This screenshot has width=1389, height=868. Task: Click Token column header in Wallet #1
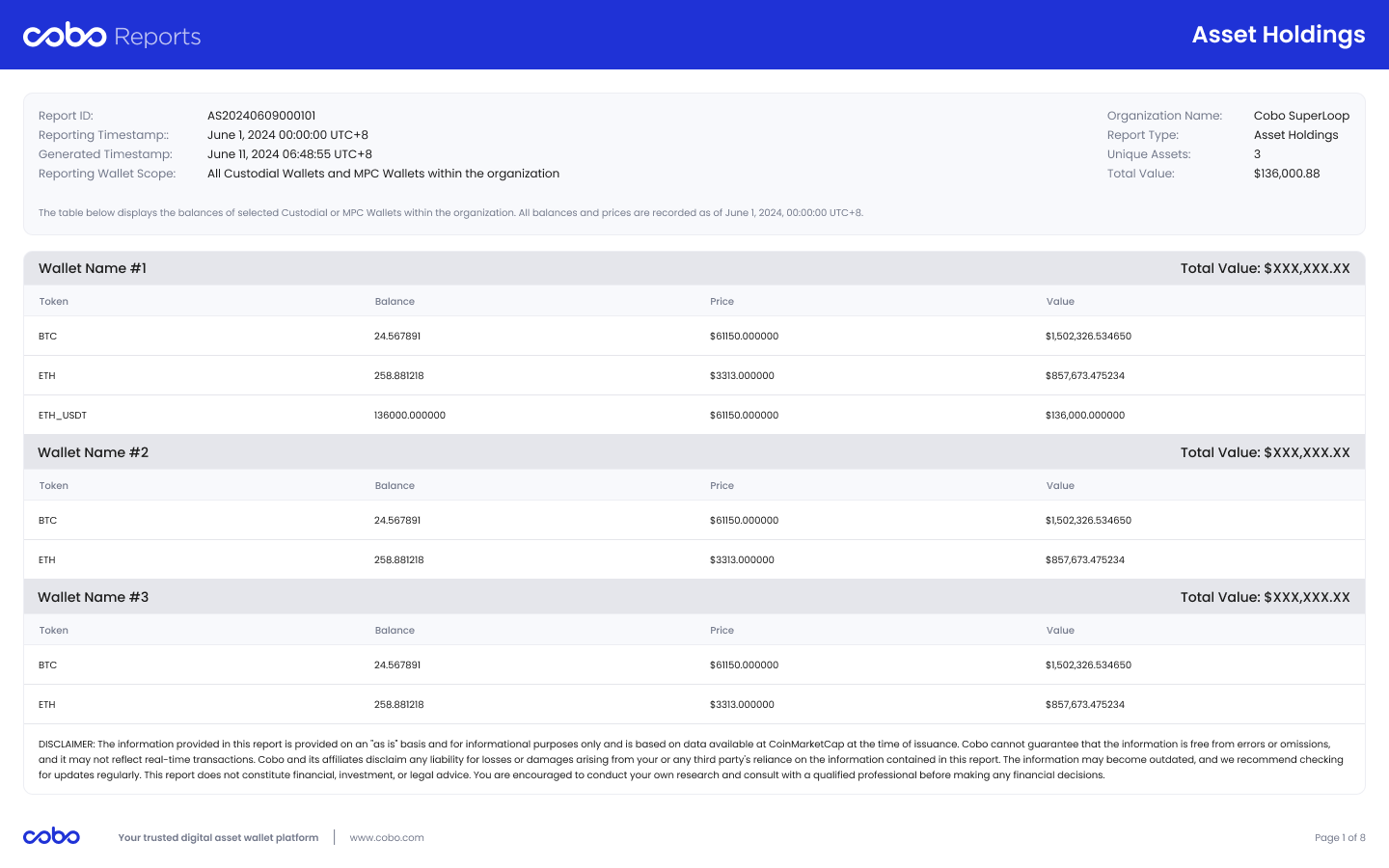54,301
